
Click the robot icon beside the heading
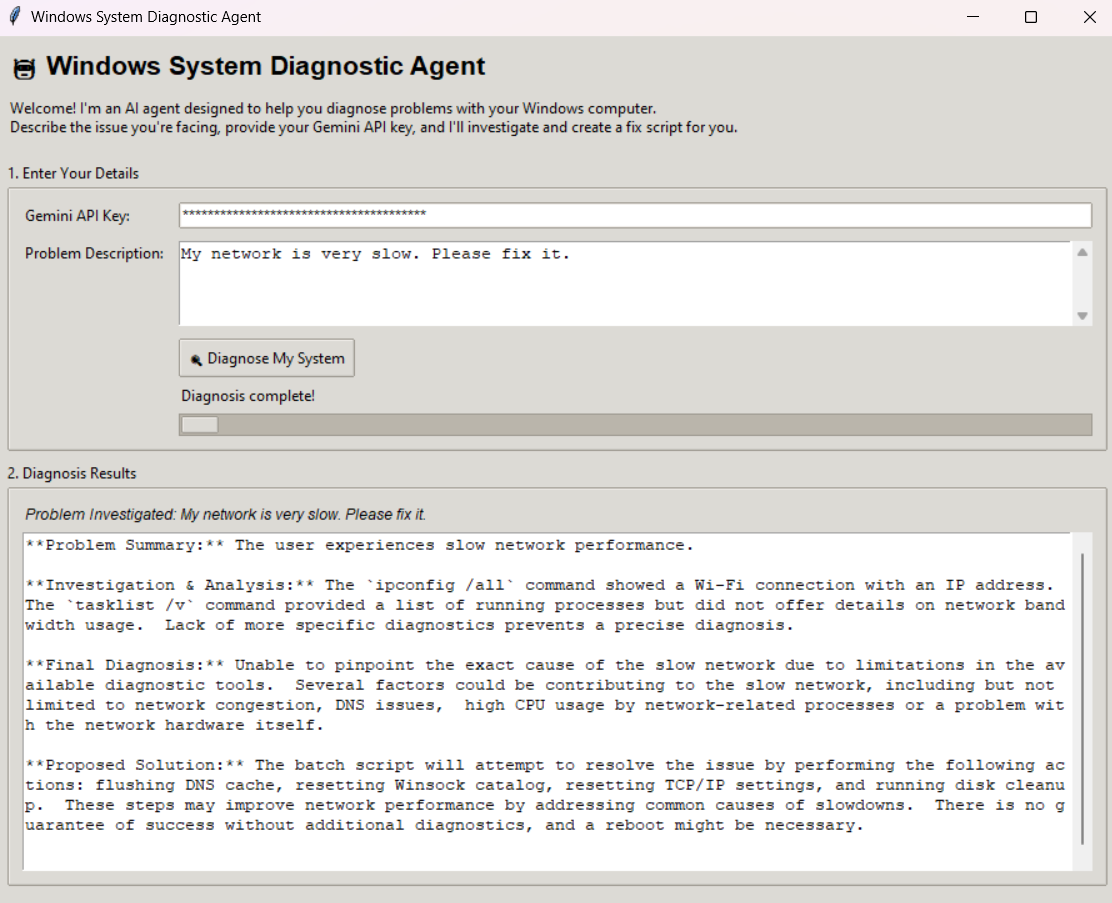click(25, 68)
